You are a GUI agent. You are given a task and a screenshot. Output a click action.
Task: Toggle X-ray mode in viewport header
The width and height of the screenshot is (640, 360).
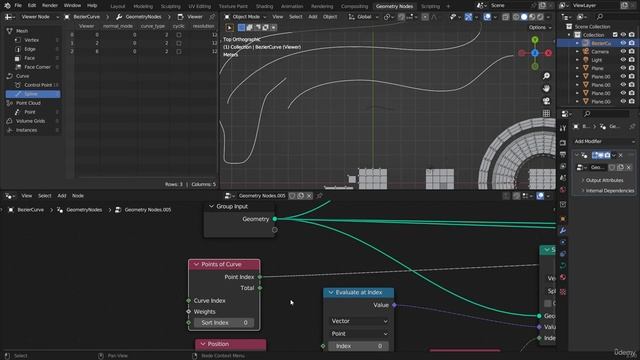pos(506,17)
